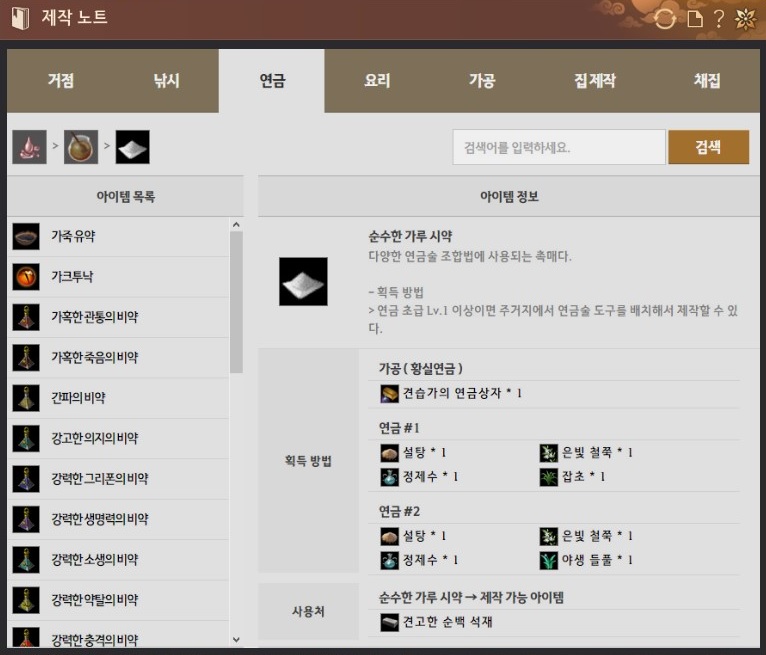This screenshot has width=766, height=655.
Task: Select 강력한 약탈의 비약 in the list
Action: (x=118, y=600)
